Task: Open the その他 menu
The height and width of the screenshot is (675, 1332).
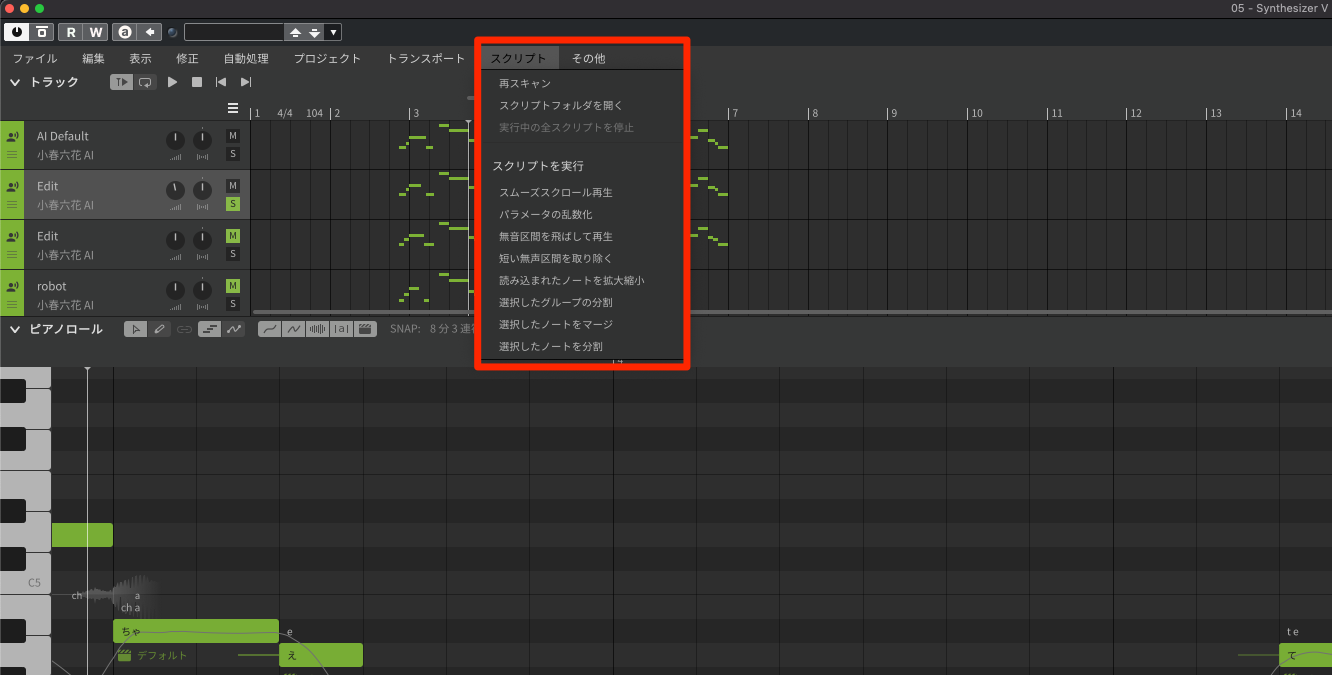Action: point(588,58)
